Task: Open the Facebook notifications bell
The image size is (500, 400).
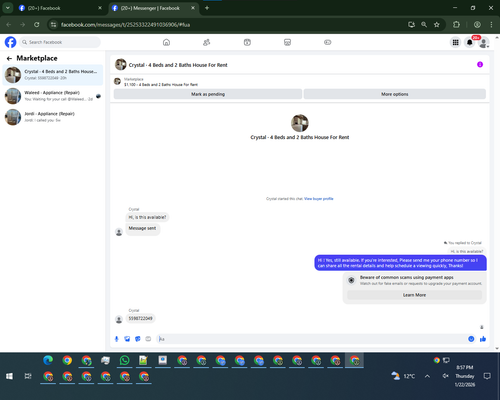Action: point(470,42)
